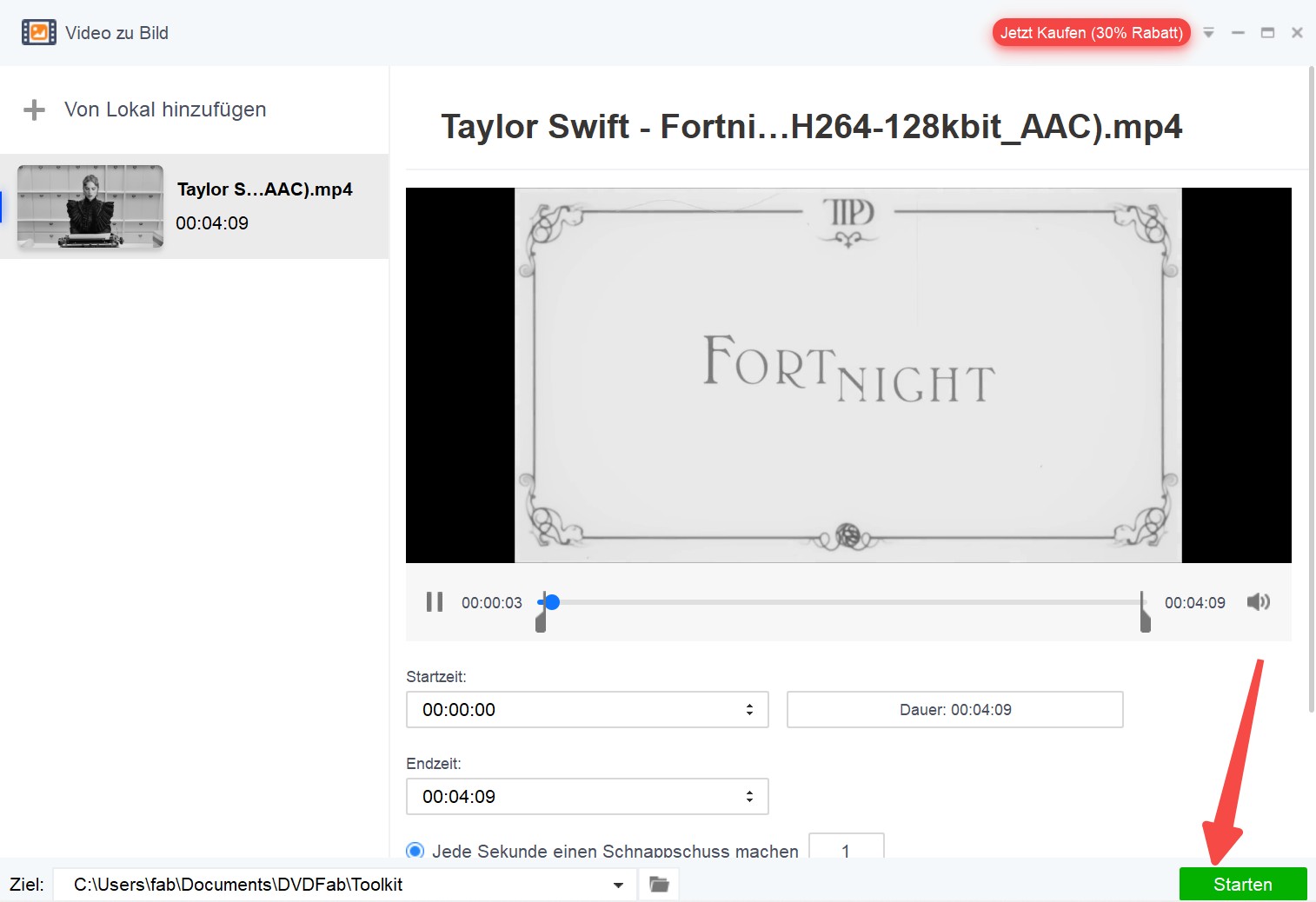Click the plus icon to add local file
This screenshot has width=1316, height=902.
point(34,110)
